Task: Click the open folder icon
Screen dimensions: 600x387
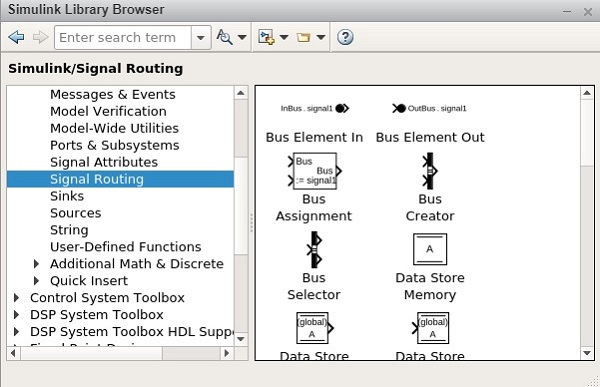Action: (x=303, y=37)
